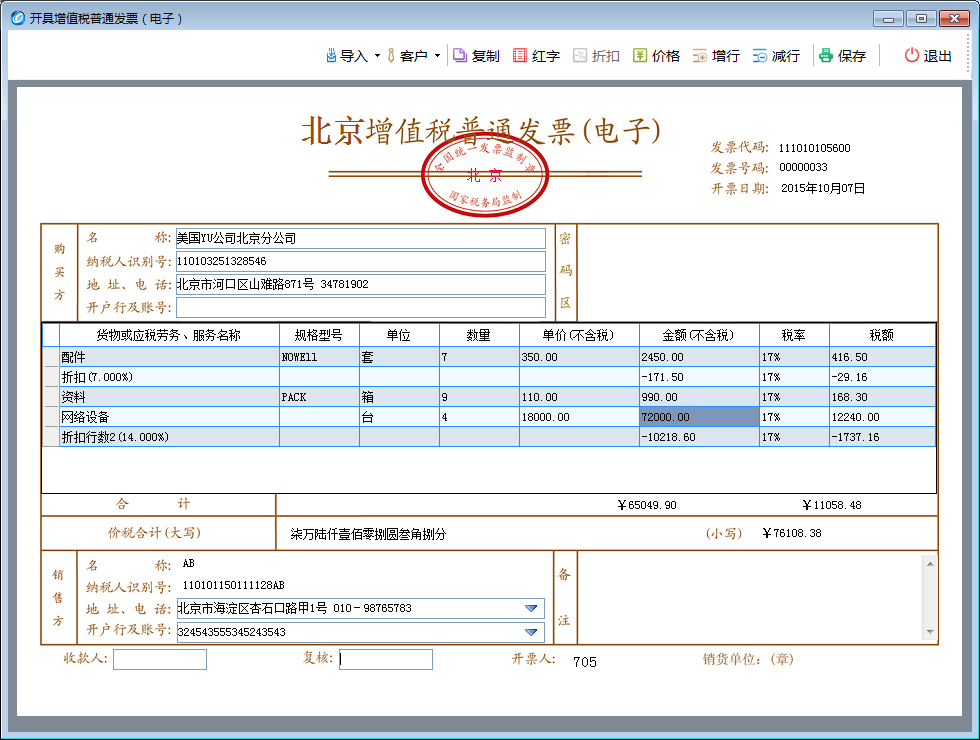The width and height of the screenshot is (980, 740).
Task: Click the 保存 save printer icon
Action: tap(826, 56)
